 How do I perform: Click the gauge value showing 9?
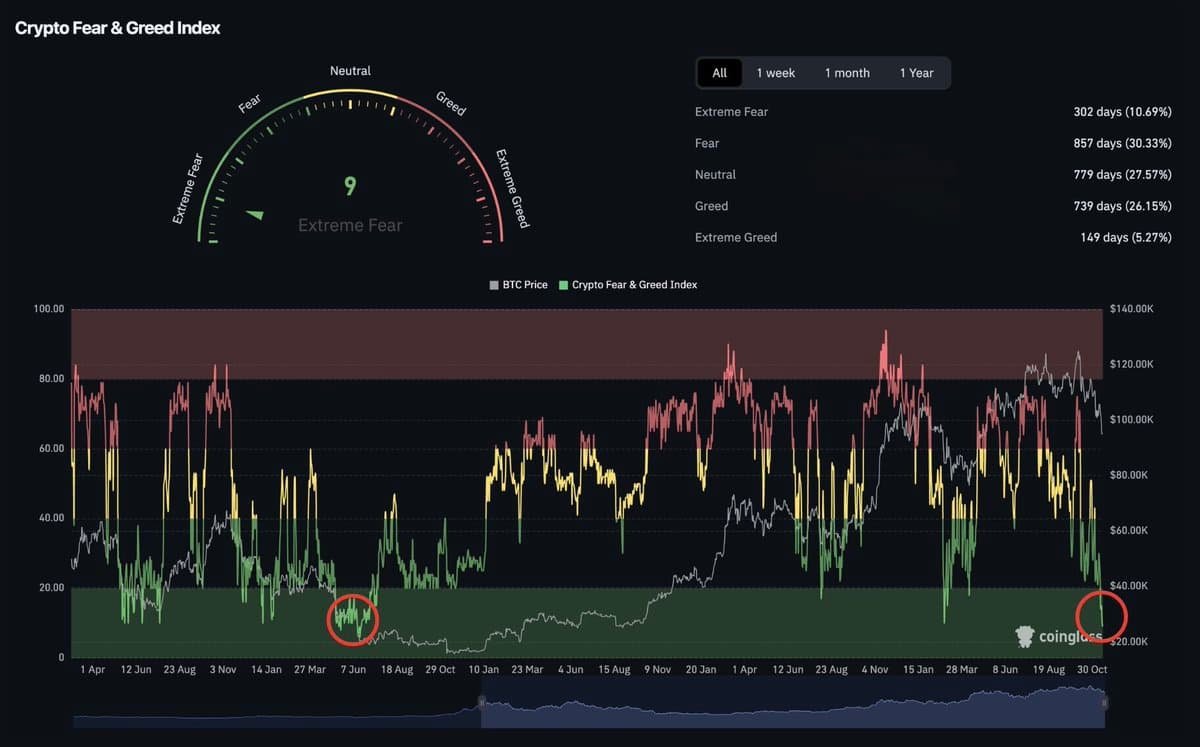tap(350, 186)
